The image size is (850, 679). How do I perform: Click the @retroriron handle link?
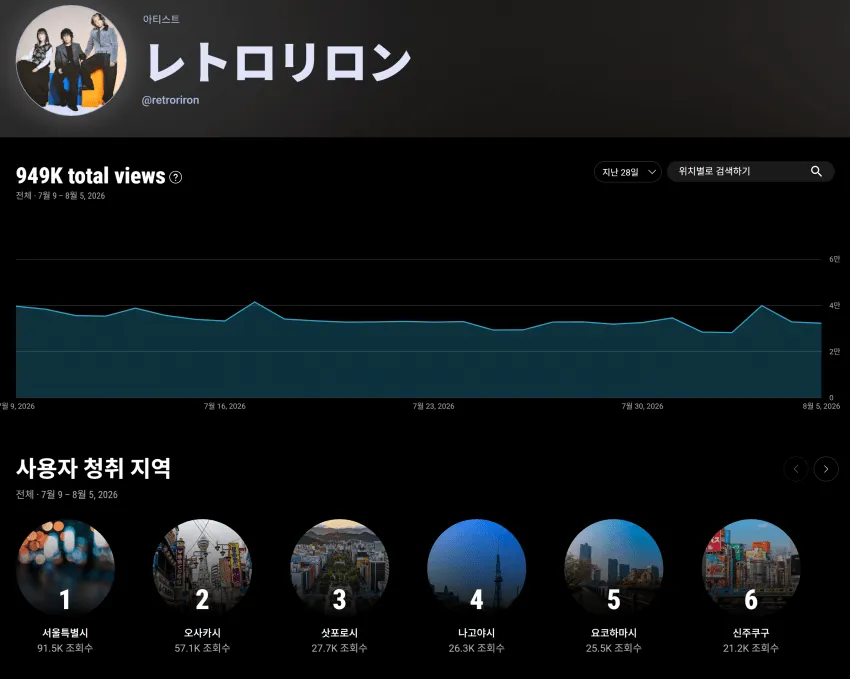[x=170, y=100]
